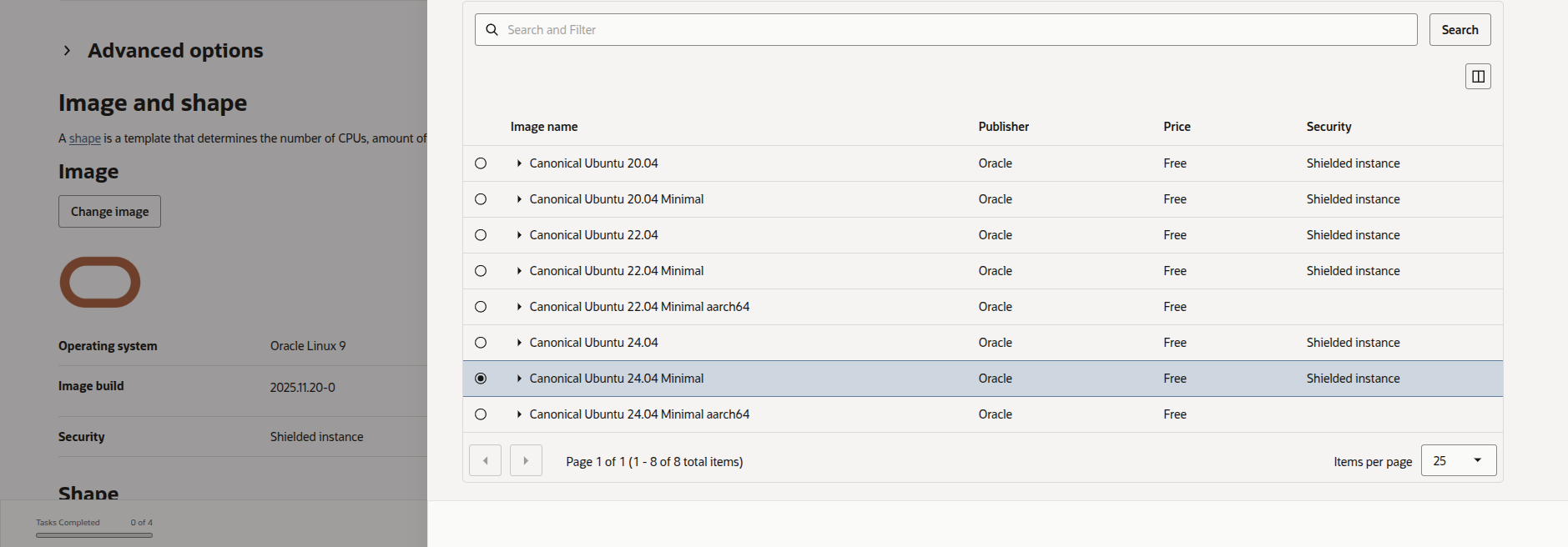Image resolution: width=1568 pixels, height=547 pixels.
Task: Click the Tasks Completed progress bar
Action: [94, 535]
